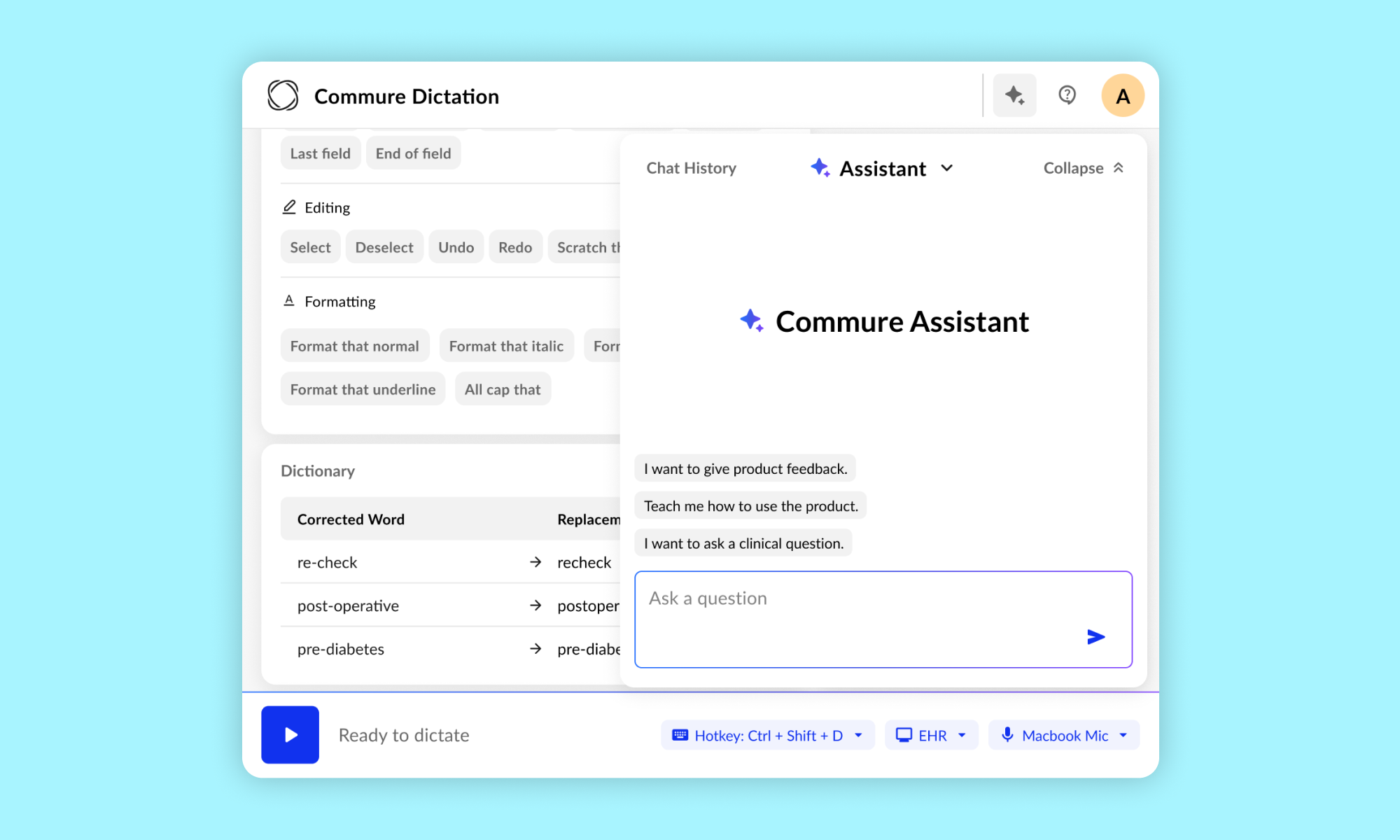Choose 'Teach me how to use the product' suggestion
The image size is (1400, 840).
[x=750, y=506]
